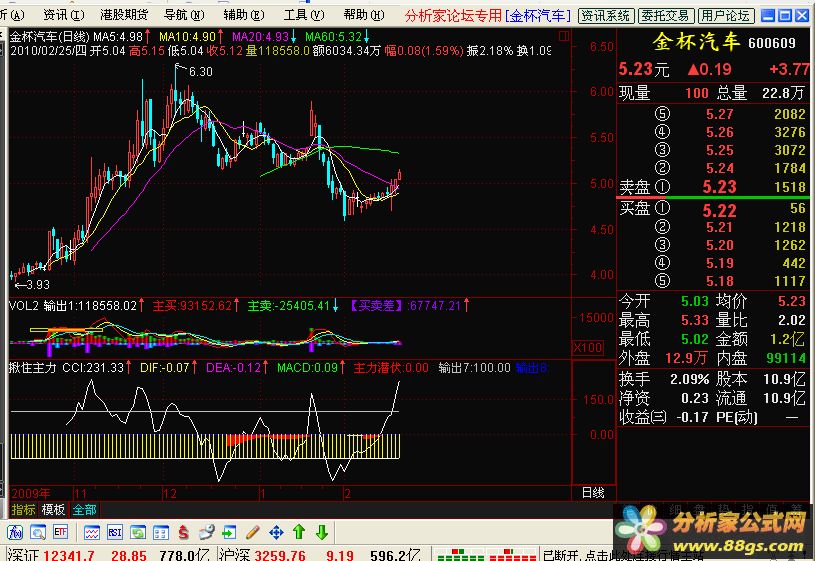The width and height of the screenshot is (815, 561).
Task: Click the green arrow into window icon
Action: tap(229, 532)
